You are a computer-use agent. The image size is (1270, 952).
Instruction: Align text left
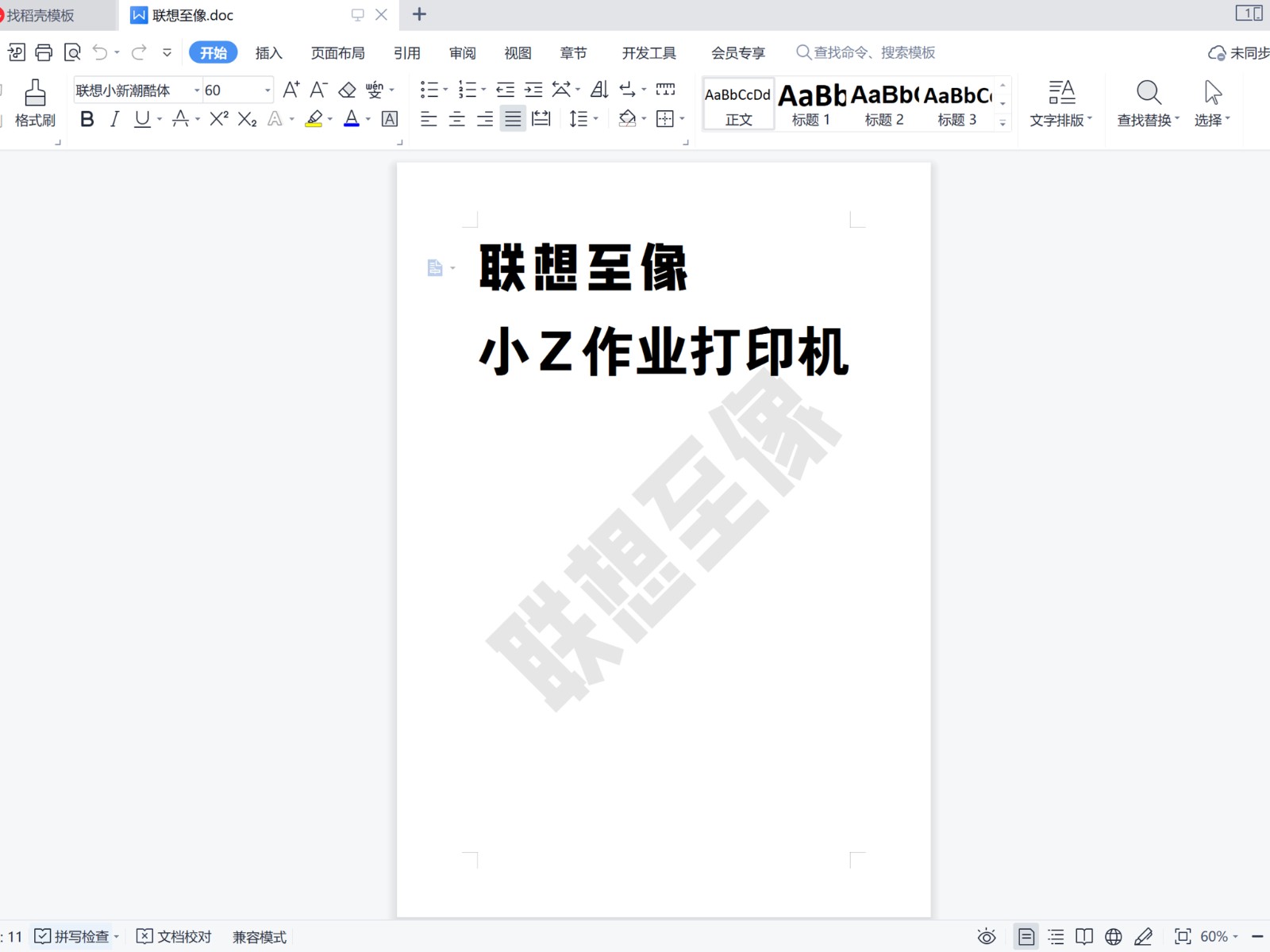[x=429, y=119]
